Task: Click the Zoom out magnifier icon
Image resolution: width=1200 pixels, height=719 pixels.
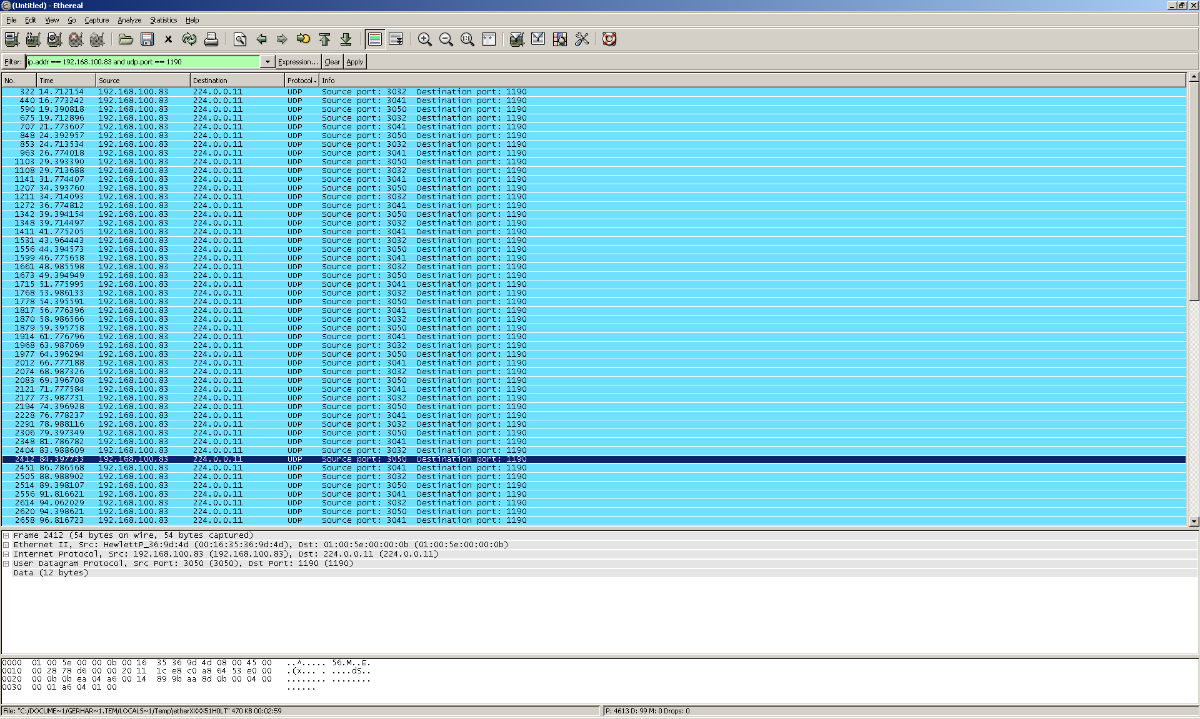Action: [446, 40]
